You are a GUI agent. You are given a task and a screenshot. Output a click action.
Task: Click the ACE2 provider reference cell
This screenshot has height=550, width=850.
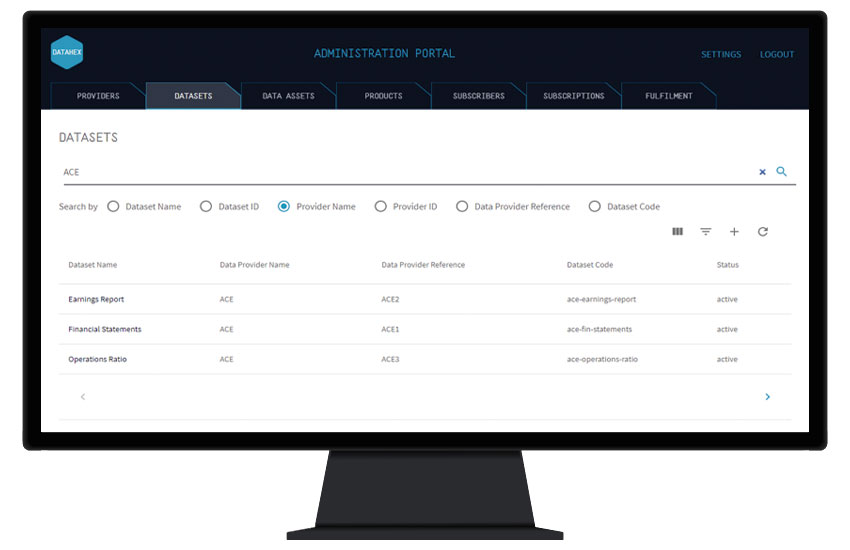pos(390,299)
